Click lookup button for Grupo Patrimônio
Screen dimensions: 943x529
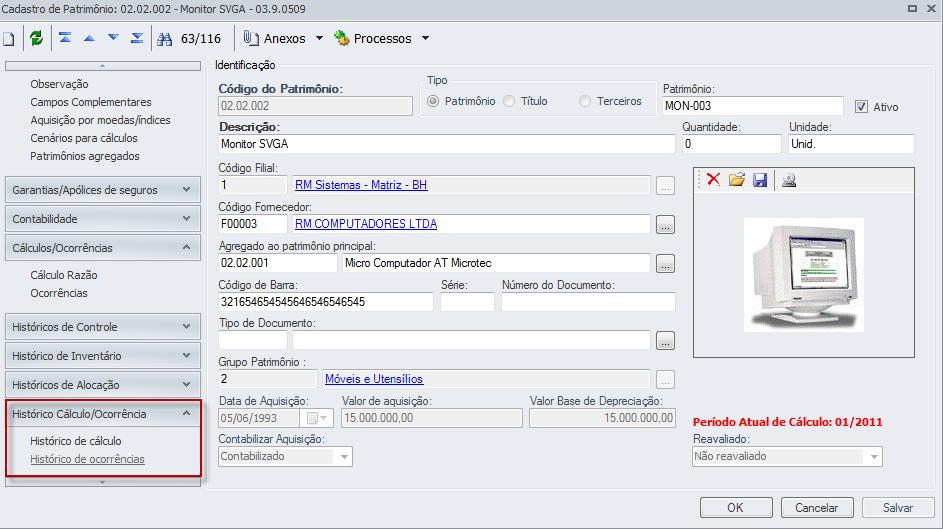click(x=665, y=380)
